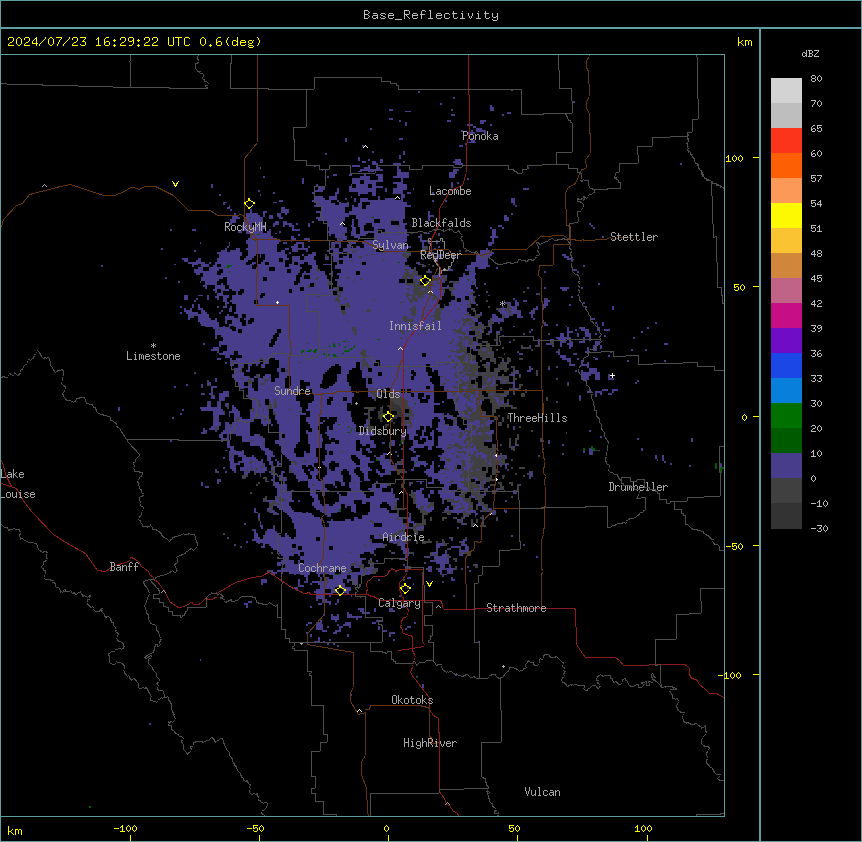Click the dBZ legend heading
The width and height of the screenshot is (862, 842).
(810, 53)
